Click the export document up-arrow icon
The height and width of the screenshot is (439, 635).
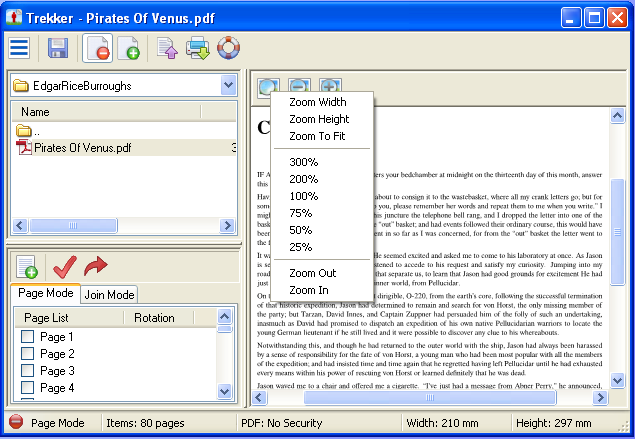pyautogui.click(x=168, y=48)
